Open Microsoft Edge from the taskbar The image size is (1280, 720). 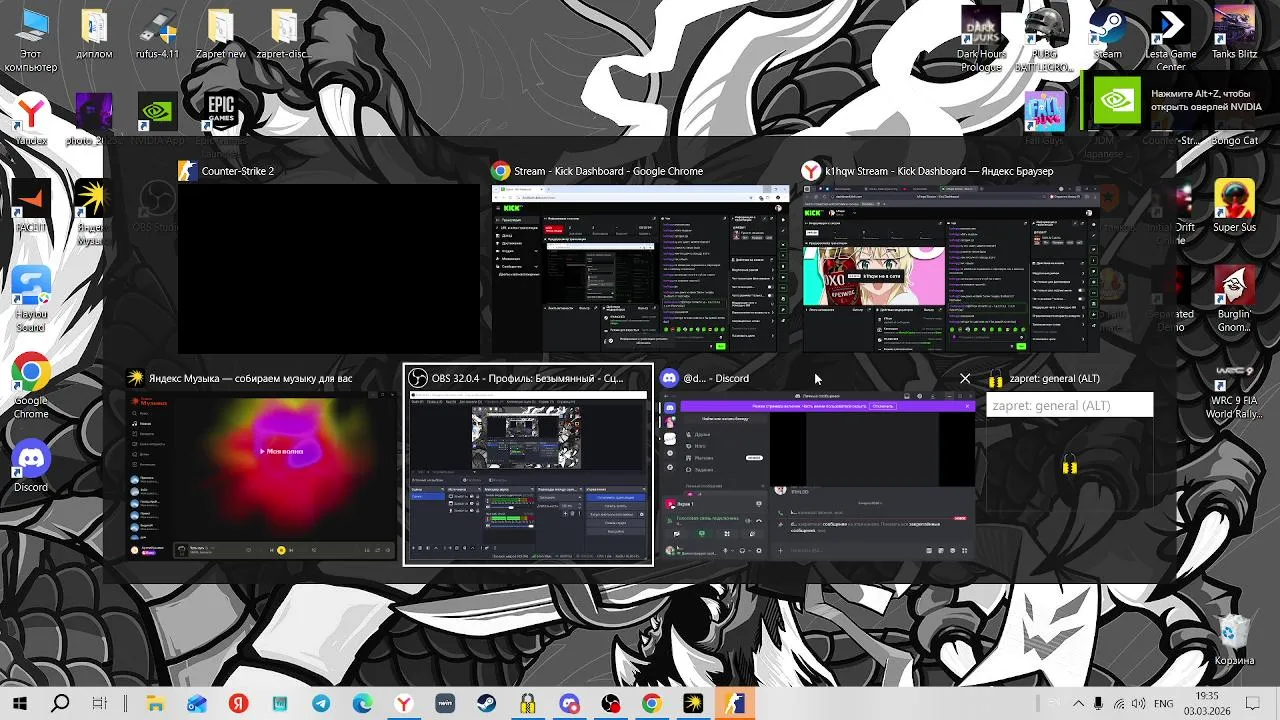[x=362, y=704]
